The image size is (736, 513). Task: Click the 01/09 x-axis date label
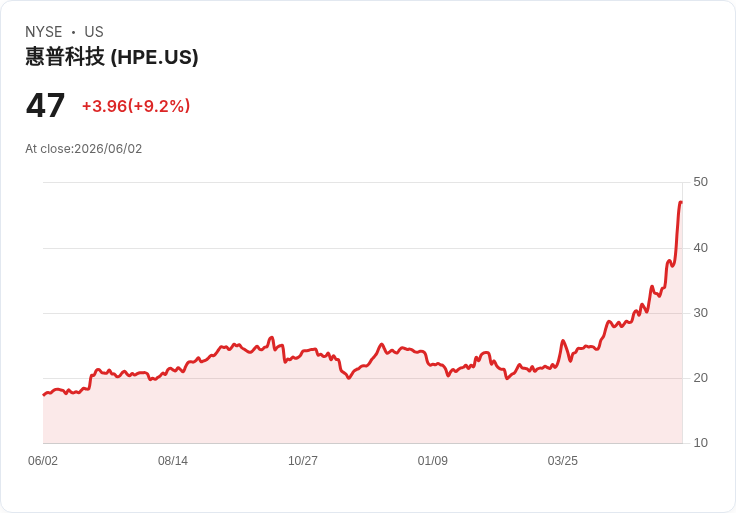pyautogui.click(x=433, y=461)
